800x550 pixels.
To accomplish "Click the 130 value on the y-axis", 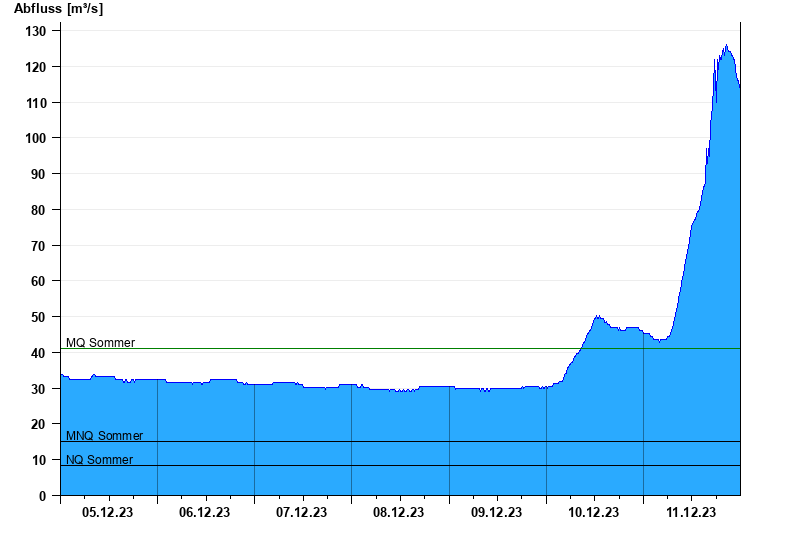I will coord(36,31).
